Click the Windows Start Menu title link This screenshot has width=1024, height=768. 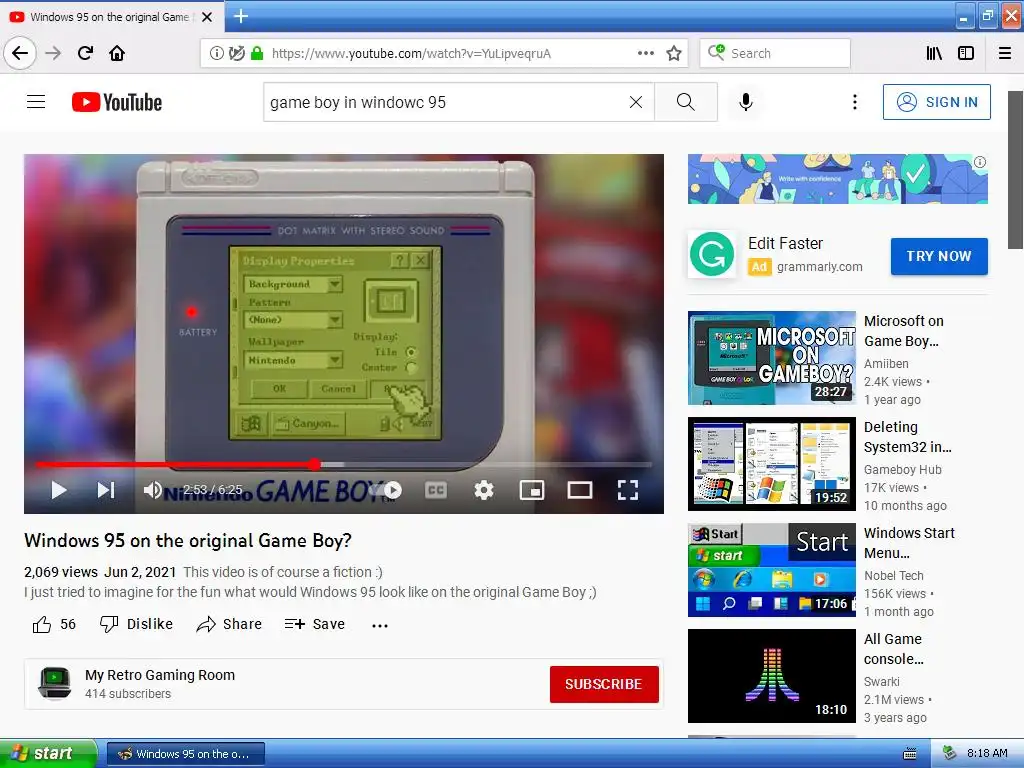point(909,542)
